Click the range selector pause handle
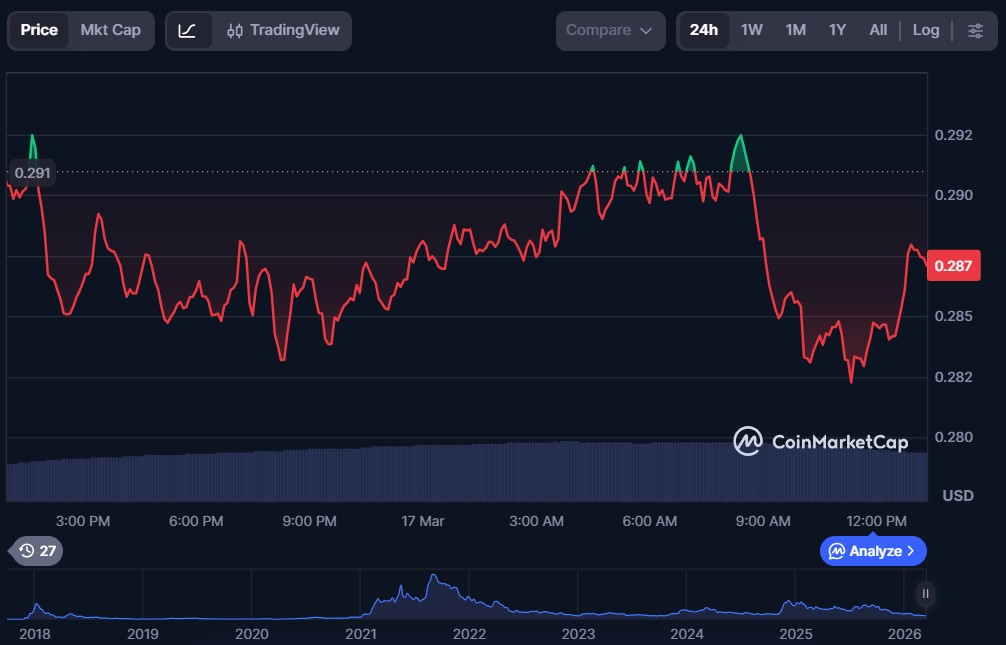Image resolution: width=1006 pixels, height=645 pixels. [x=926, y=594]
